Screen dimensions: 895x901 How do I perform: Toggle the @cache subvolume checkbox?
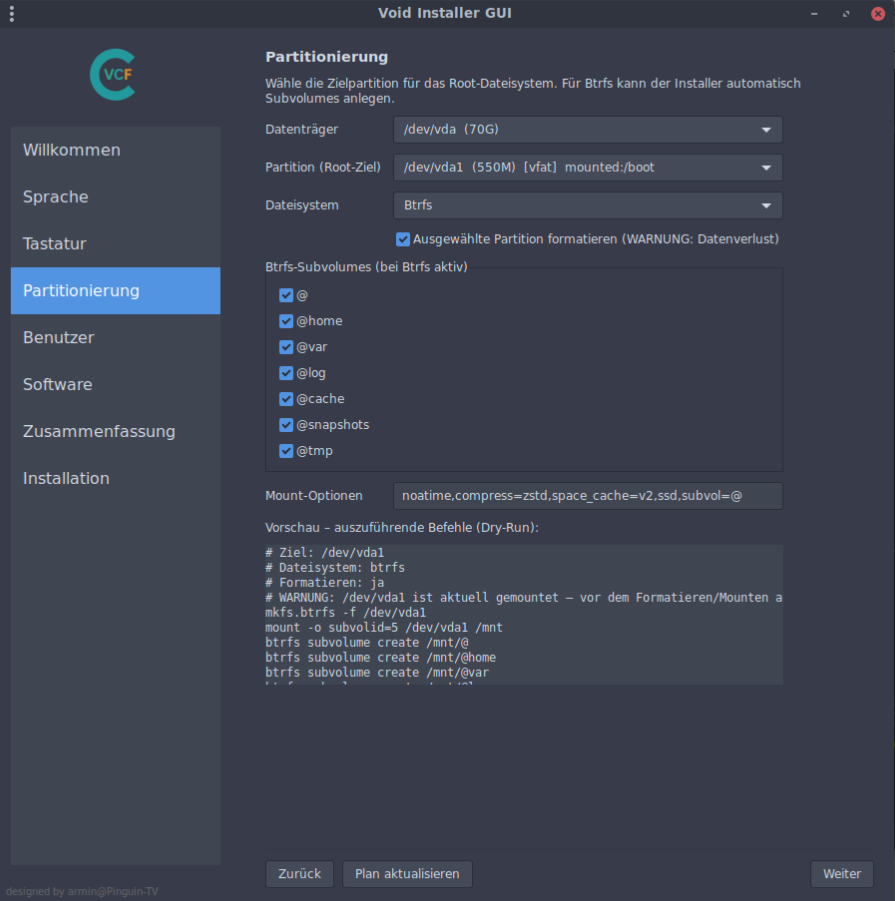(x=286, y=399)
